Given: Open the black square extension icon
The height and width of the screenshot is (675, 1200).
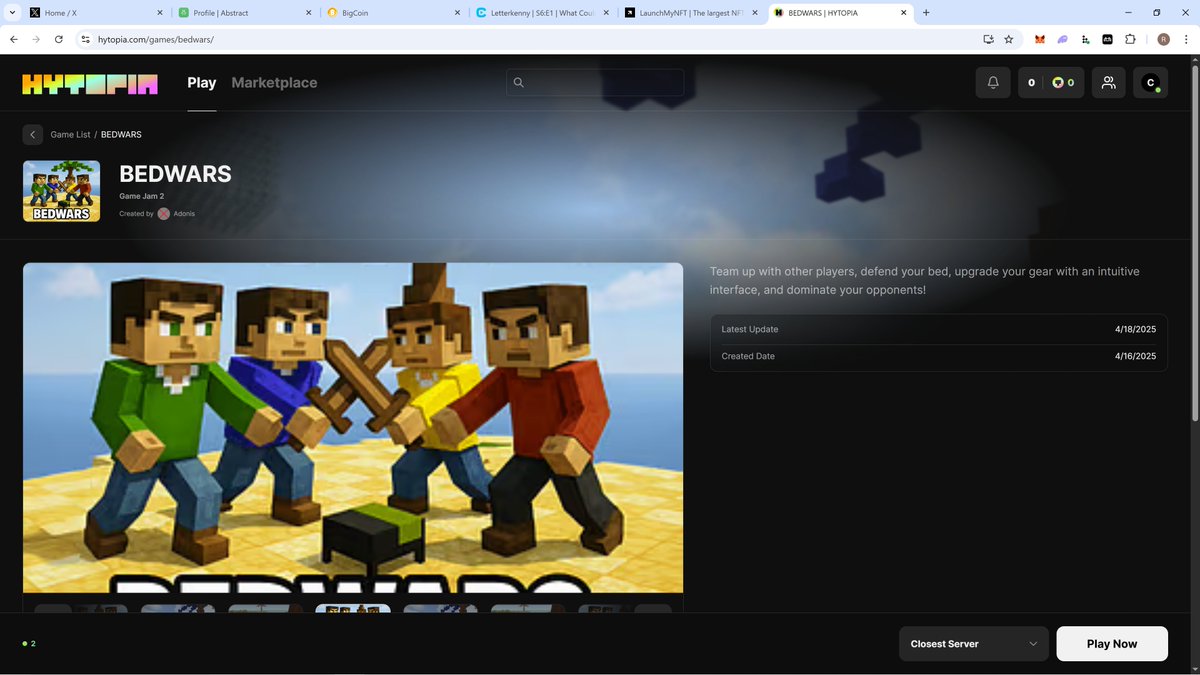Looking at the screenshot, I should tap(1107, 39).
